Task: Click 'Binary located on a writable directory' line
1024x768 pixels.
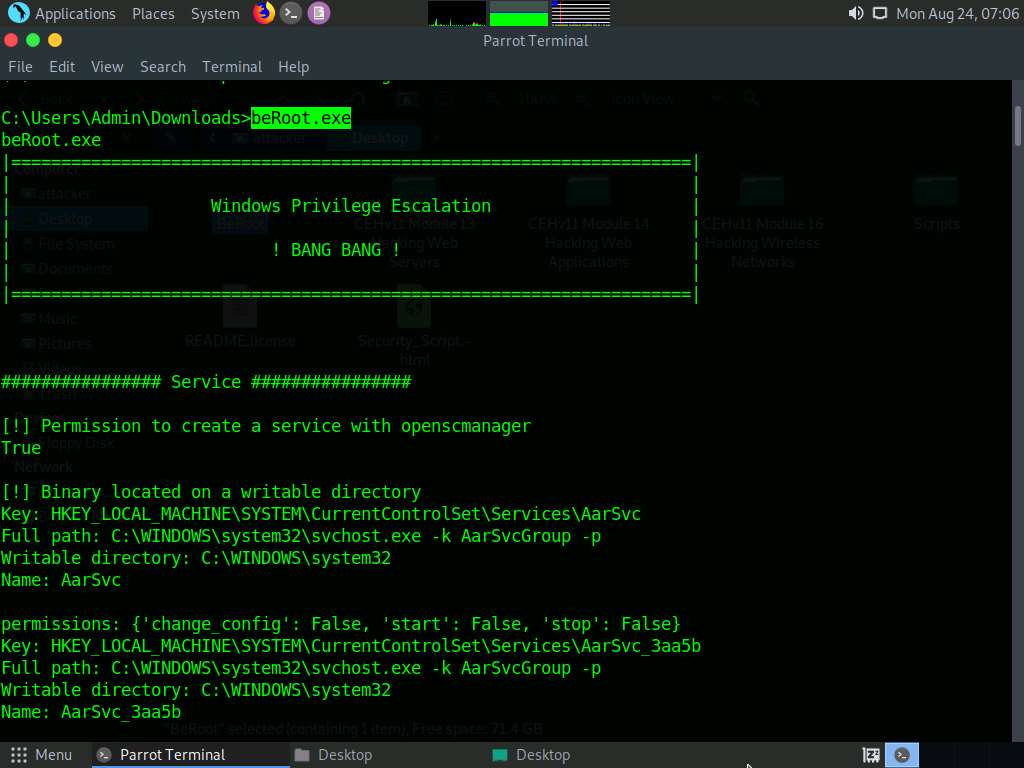Action: tap(211, 492)
